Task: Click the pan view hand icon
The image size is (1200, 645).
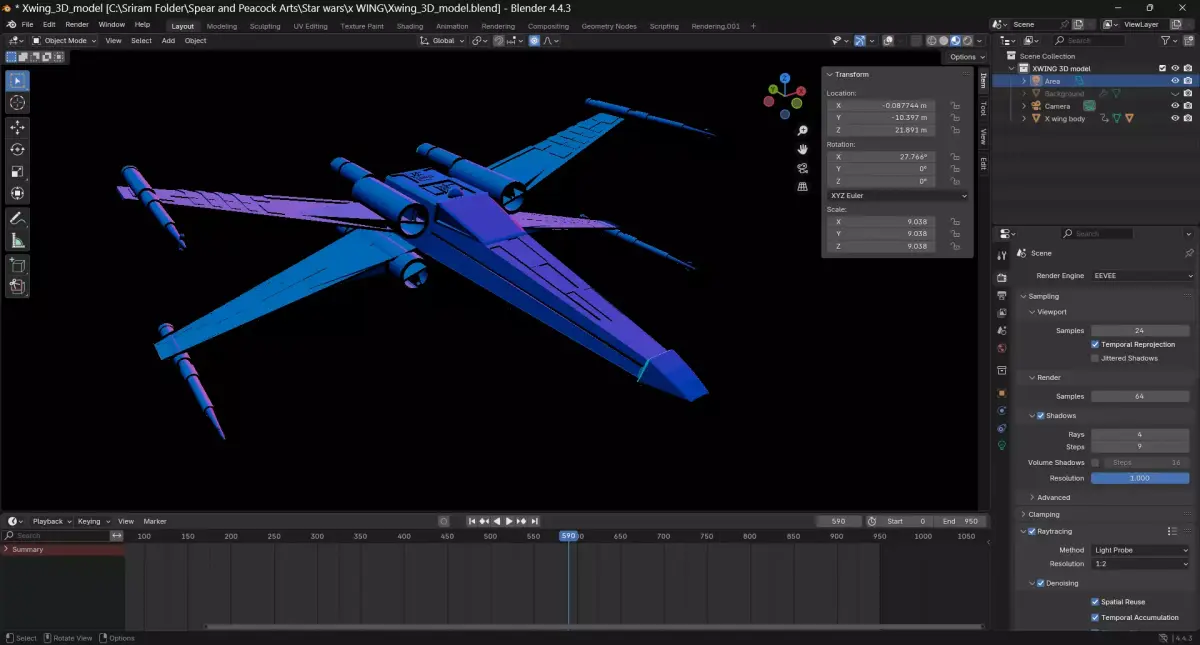Action: [x=802, y=149]
